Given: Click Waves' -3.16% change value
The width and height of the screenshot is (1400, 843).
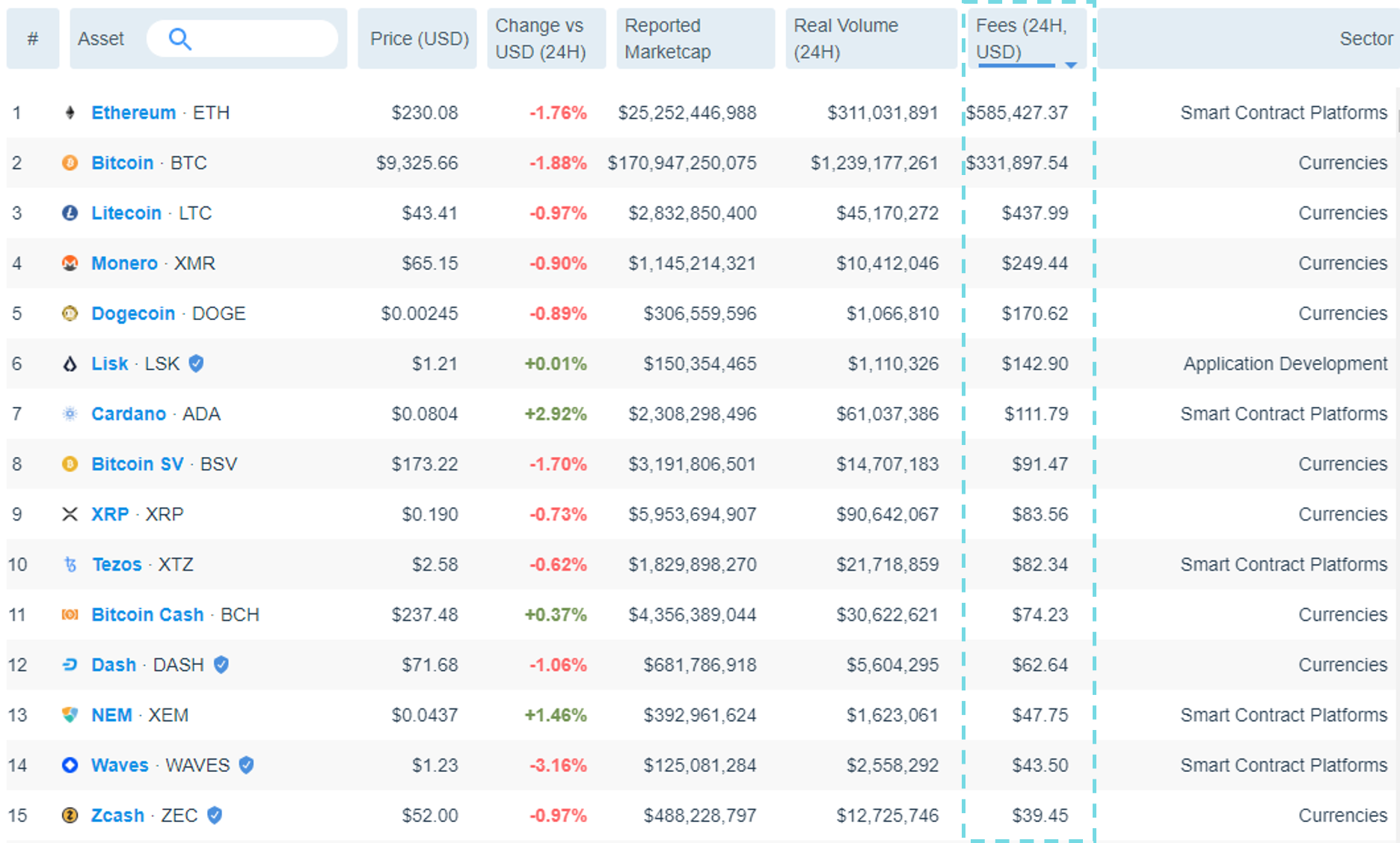Looking at the screenshot, I should tap(558, 765).
